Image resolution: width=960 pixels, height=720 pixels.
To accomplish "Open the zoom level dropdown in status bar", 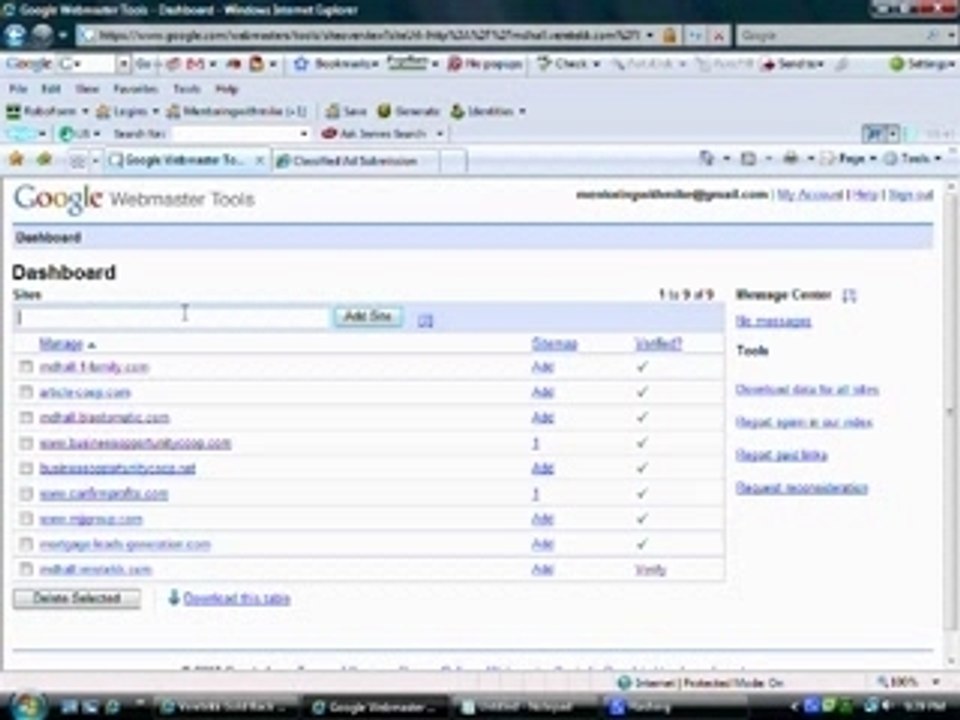I will (936, 681).
